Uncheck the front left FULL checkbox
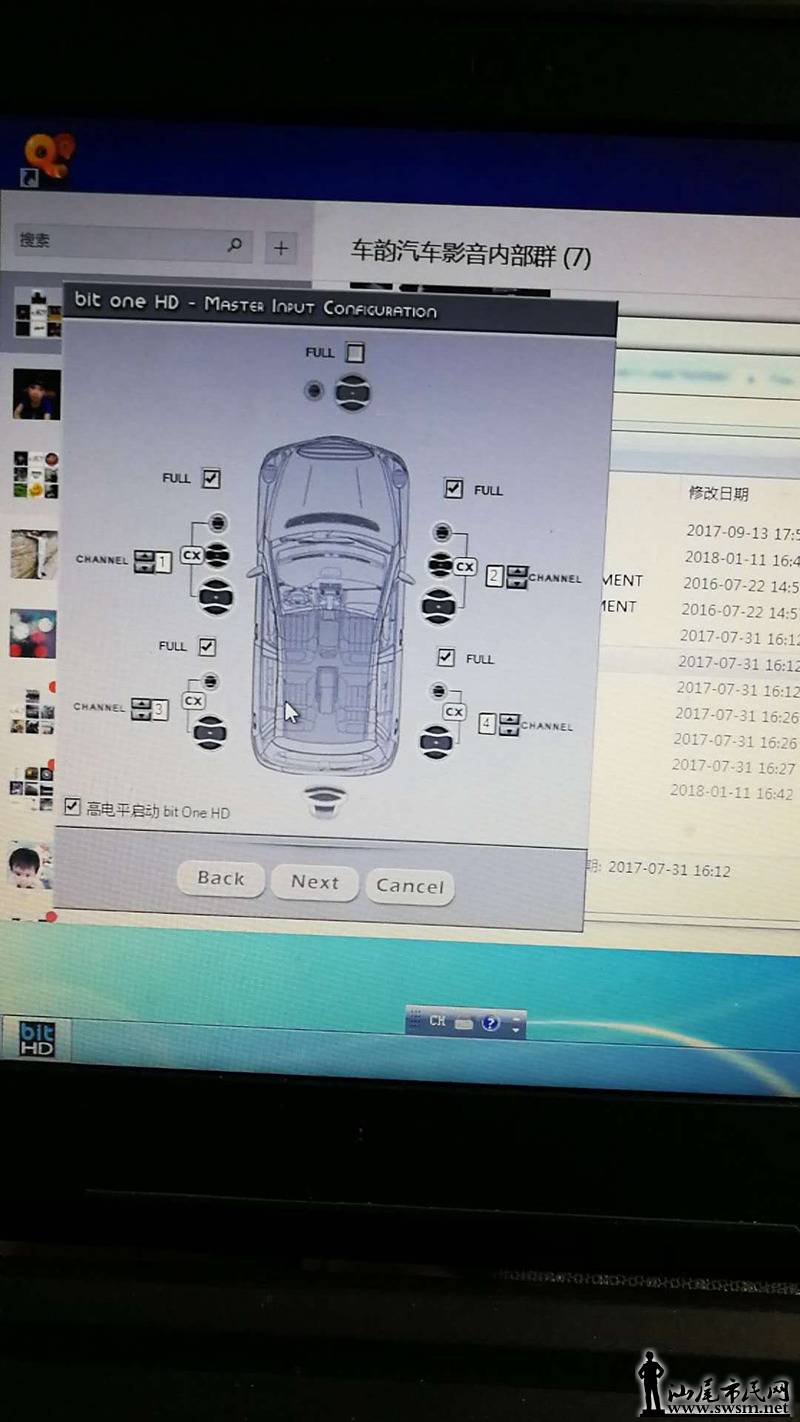 tap(211, 478)
